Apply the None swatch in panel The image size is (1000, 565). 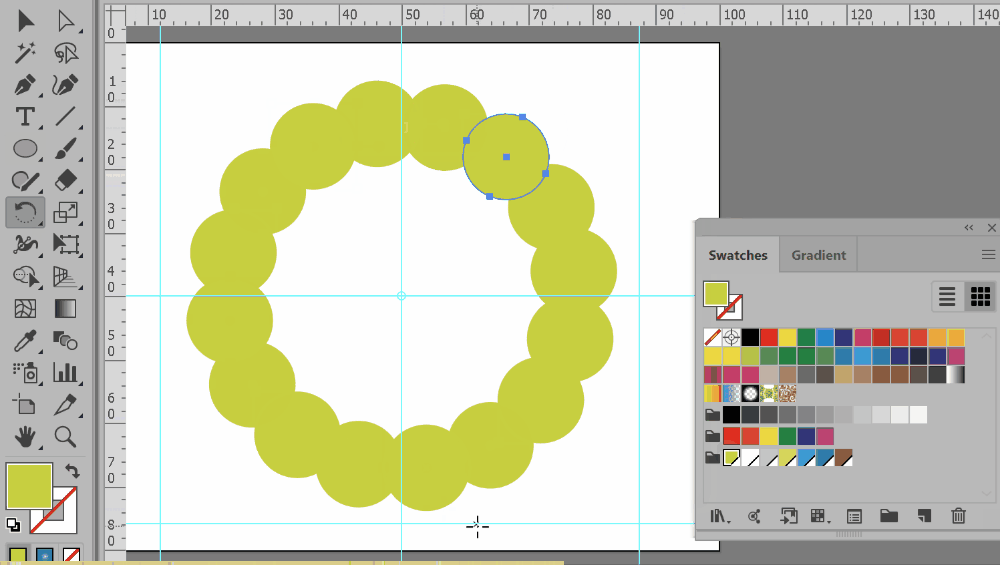[x=712, y=337]
